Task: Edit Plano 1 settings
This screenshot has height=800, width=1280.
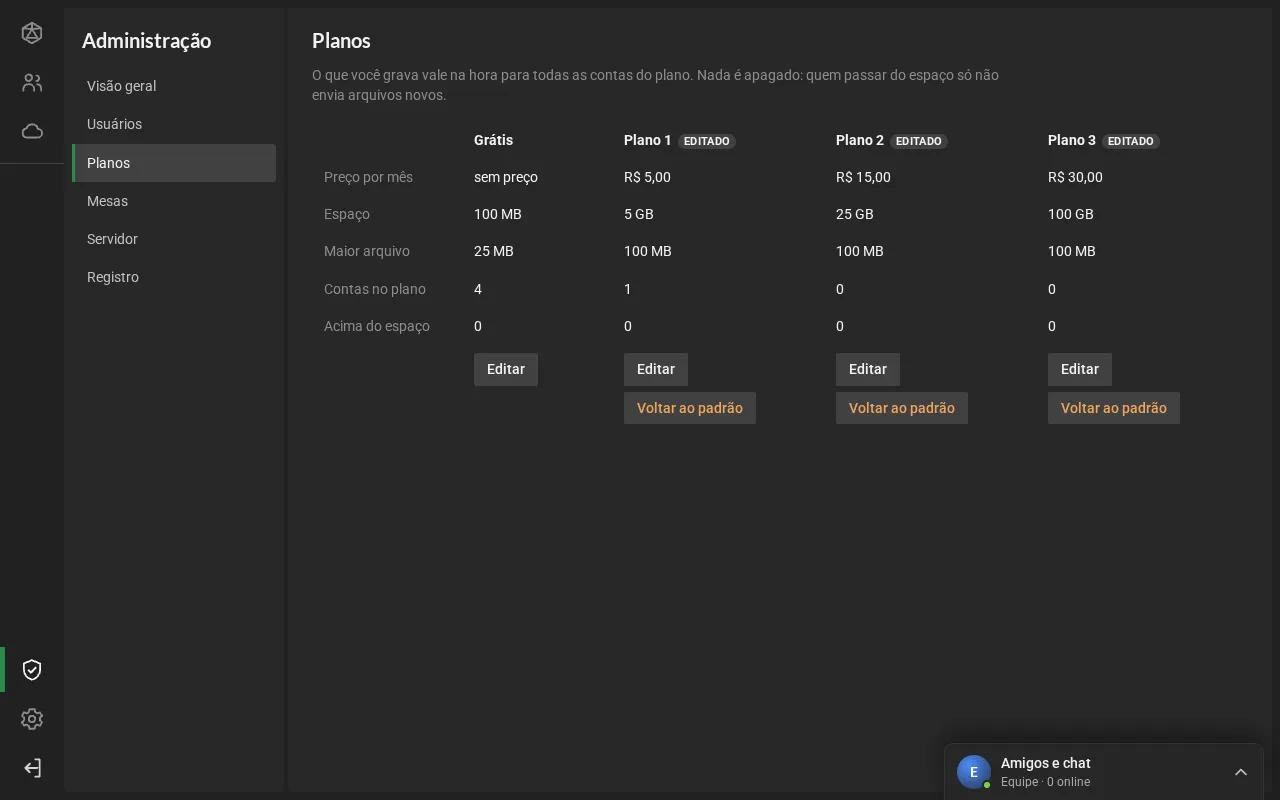Action: tap(656, 369)
